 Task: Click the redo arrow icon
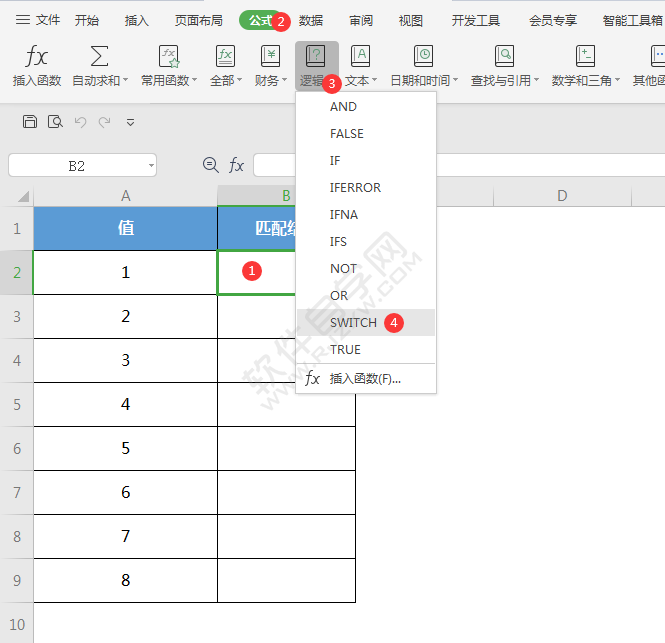tap(104, 122)
